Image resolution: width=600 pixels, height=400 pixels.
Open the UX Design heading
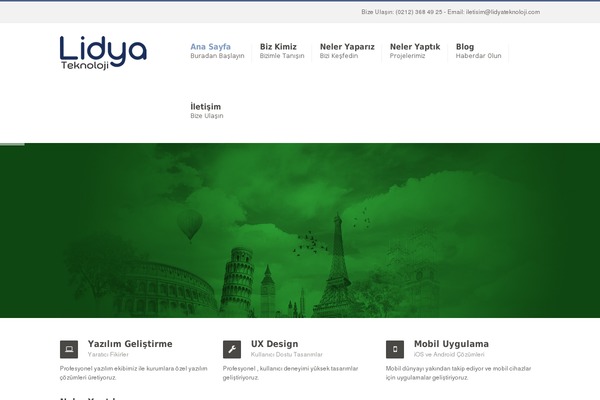(274, 344)
